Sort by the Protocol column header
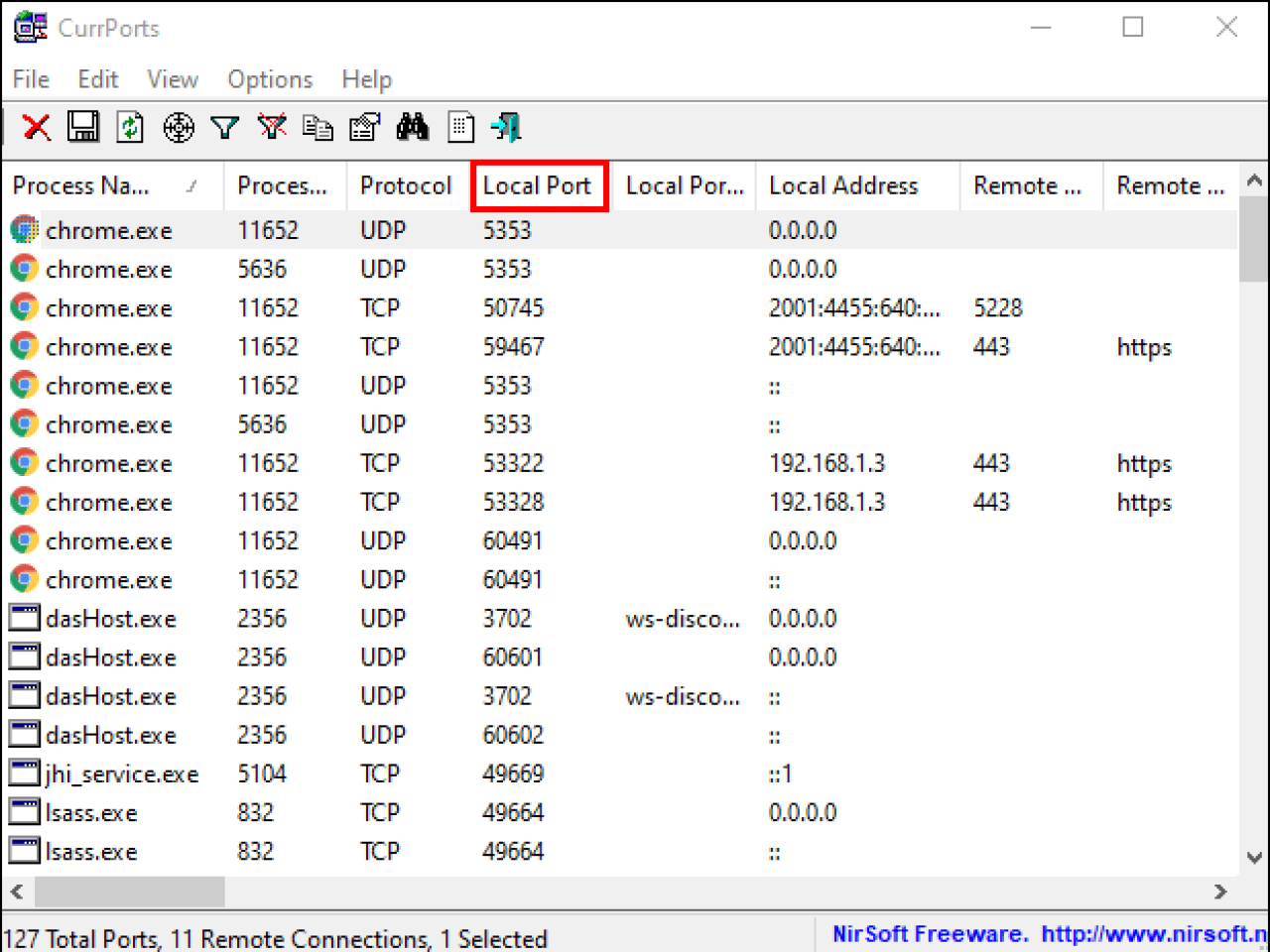This screenshot has height=952, width=1270. (x=406, y=185)
